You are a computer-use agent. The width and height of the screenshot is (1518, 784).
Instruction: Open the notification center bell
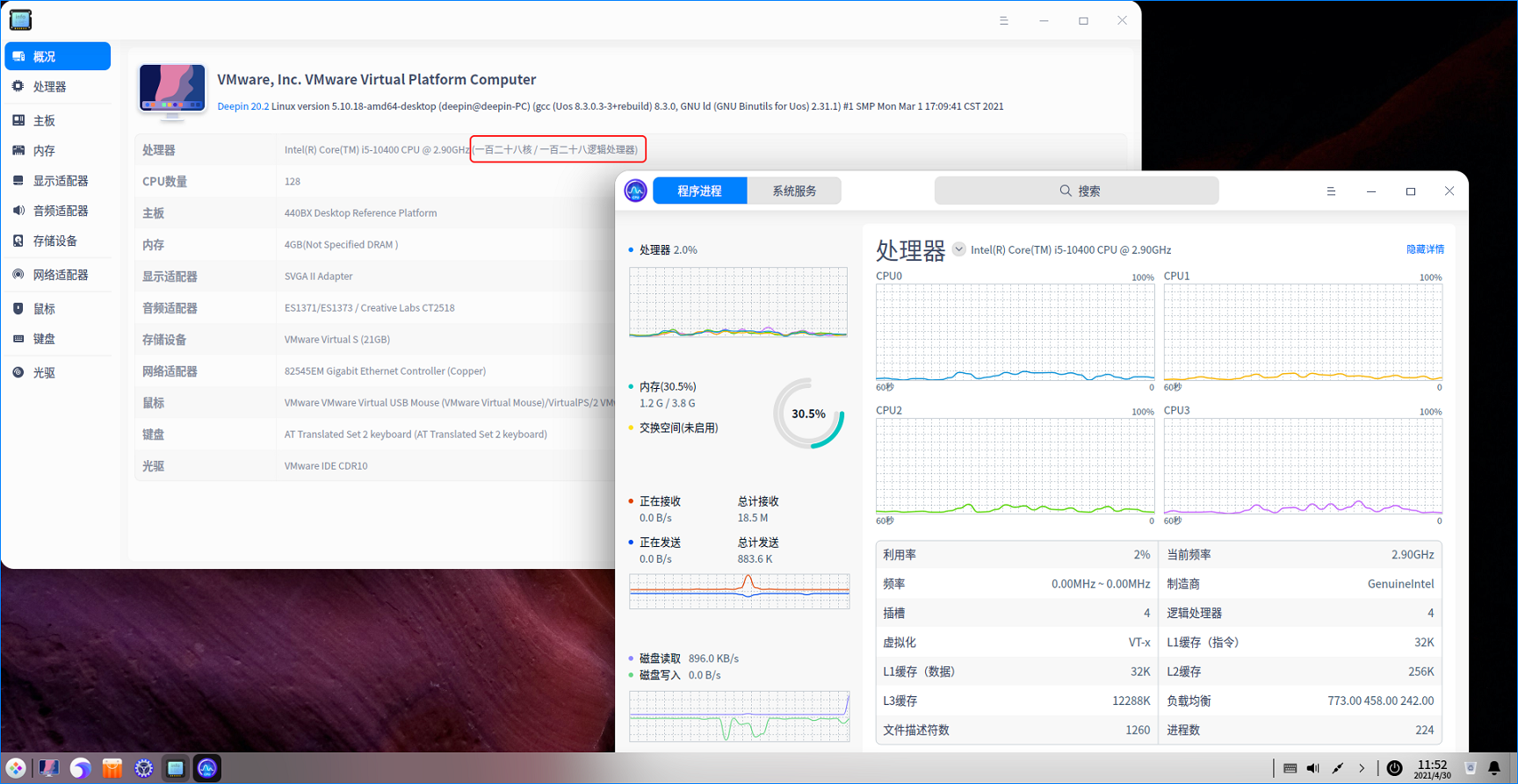tap(1494, 768)
